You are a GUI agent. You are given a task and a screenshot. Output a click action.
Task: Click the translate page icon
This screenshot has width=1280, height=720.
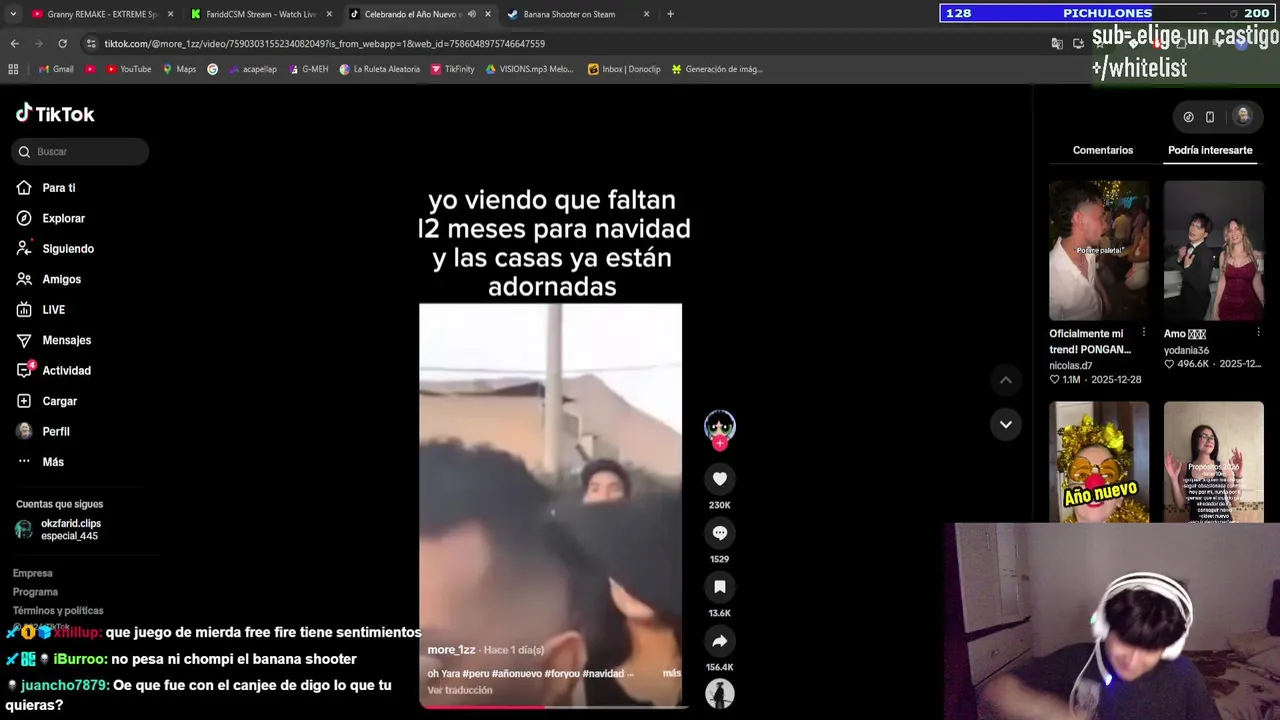(1057, 44)
